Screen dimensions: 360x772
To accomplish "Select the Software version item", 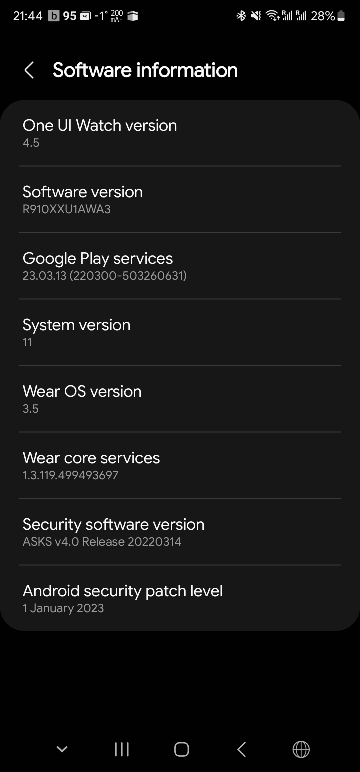I will 180,199.
